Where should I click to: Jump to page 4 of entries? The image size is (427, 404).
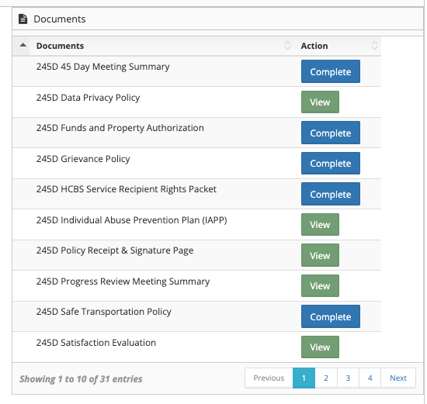point(370,378)
